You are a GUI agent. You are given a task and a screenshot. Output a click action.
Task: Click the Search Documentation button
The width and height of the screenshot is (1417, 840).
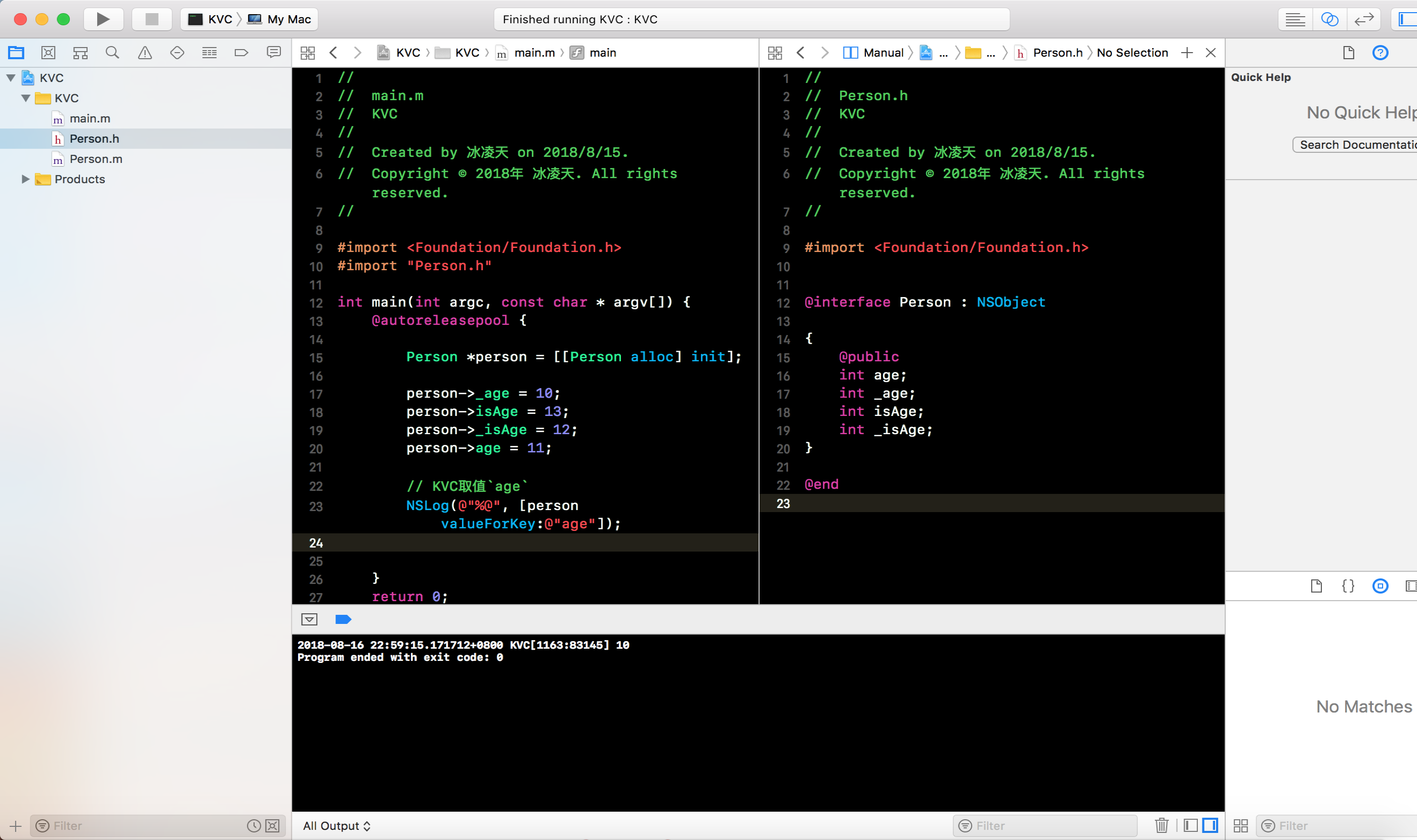coord(1356,145)
